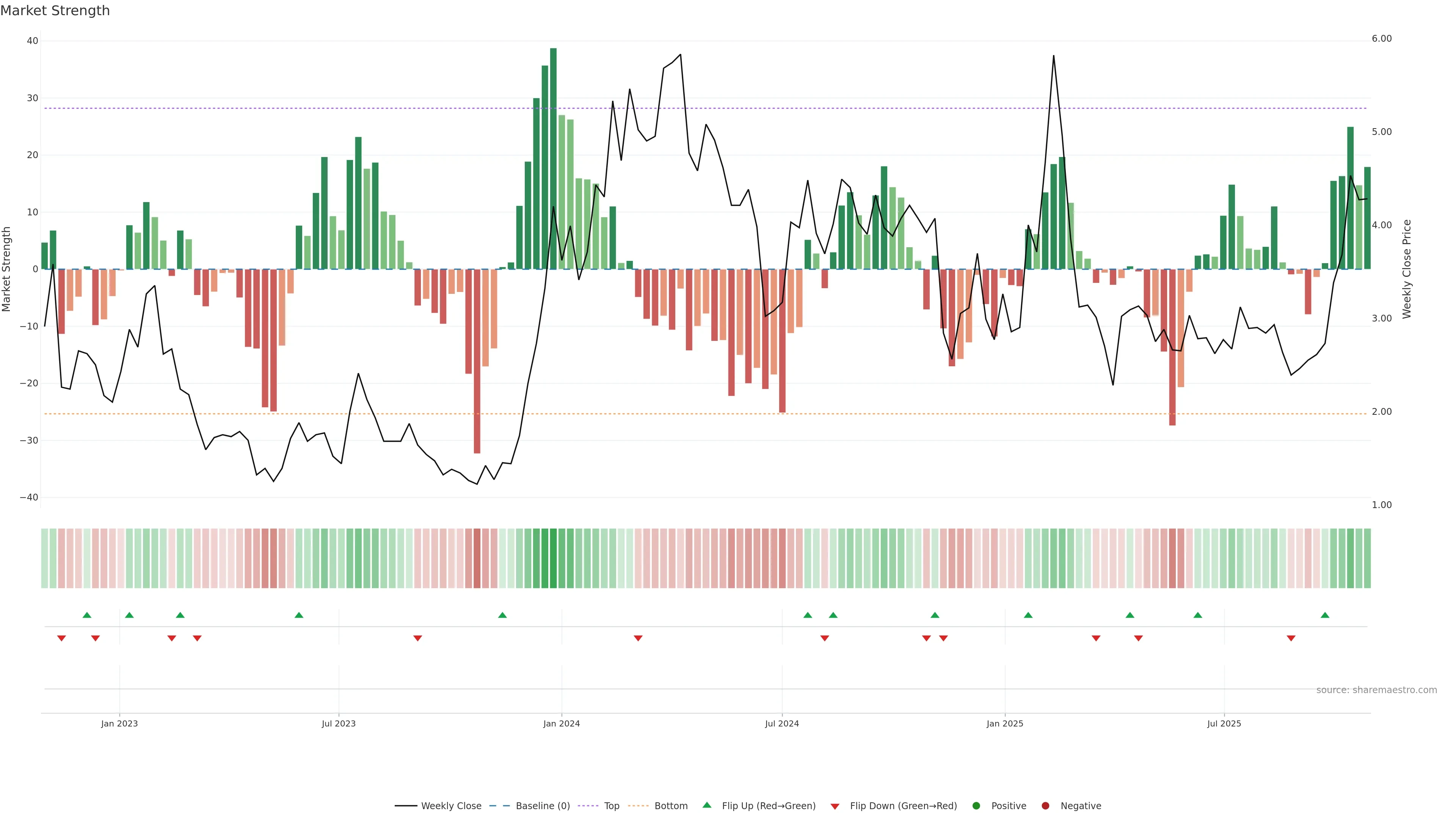Viewport: 1456px width, 819px height.
Task: Click red Flip Down legend triangle
Action: pos(835,806)
